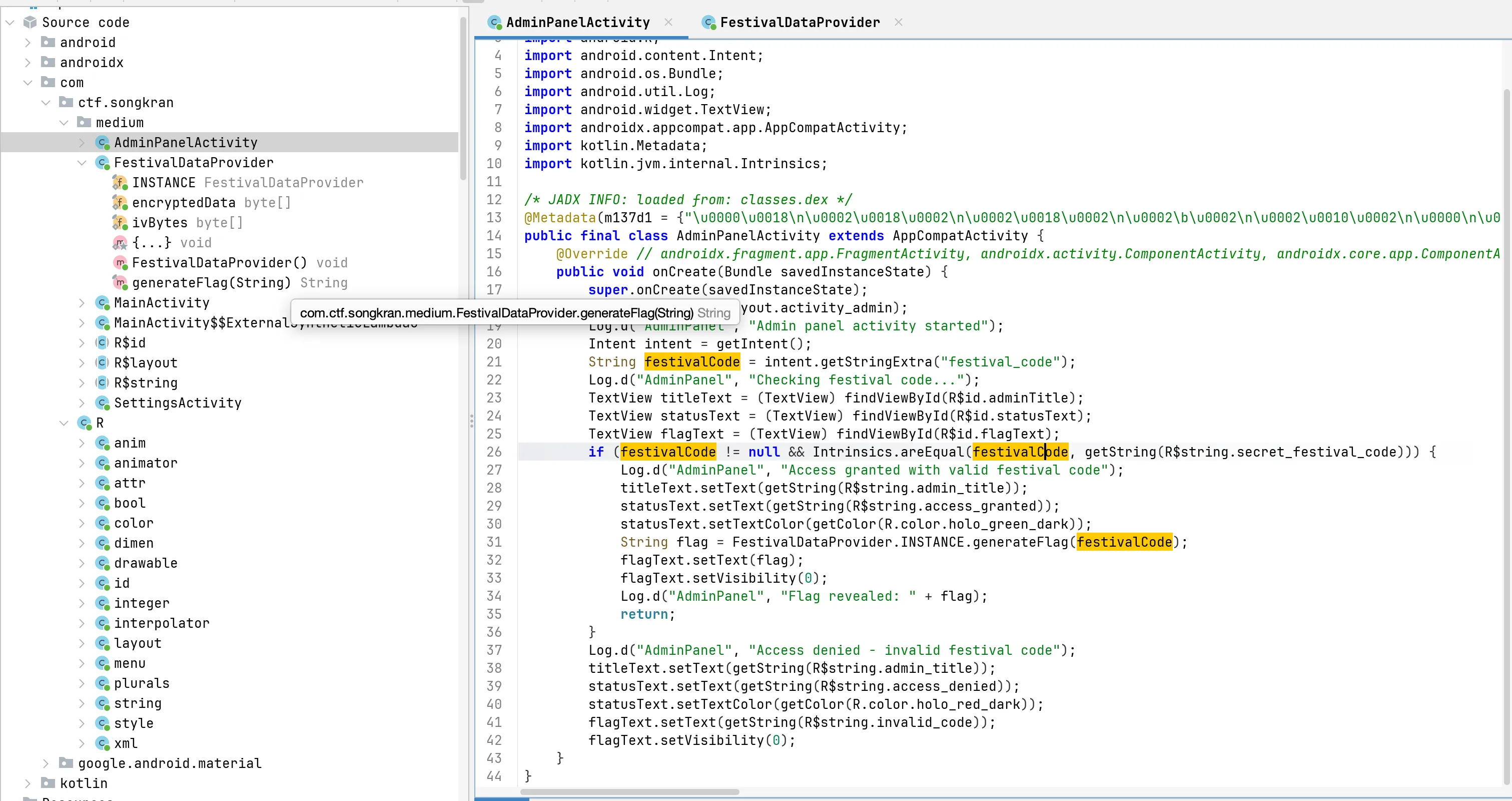Click the R class icon
Screen dimensions: 1512x801
85,423
